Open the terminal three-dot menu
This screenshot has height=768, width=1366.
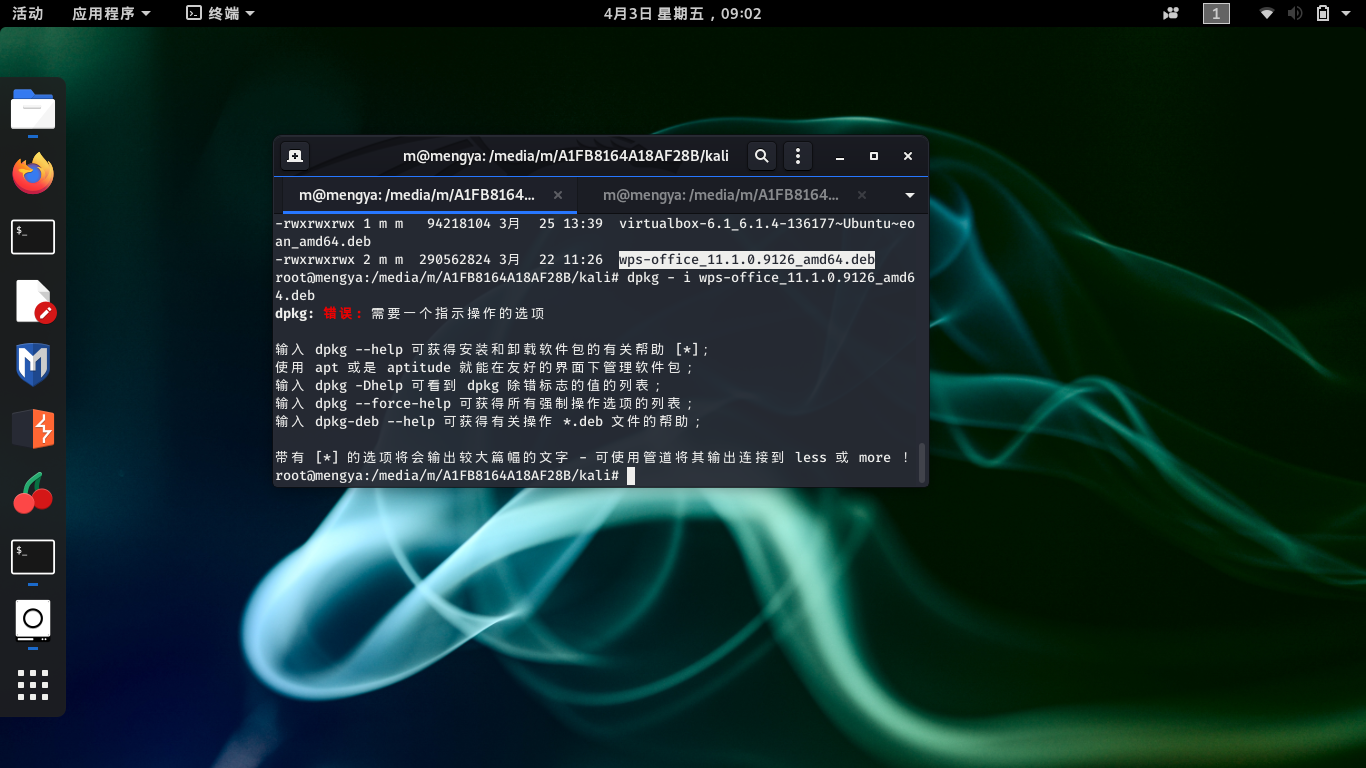[x=797, y=156]
